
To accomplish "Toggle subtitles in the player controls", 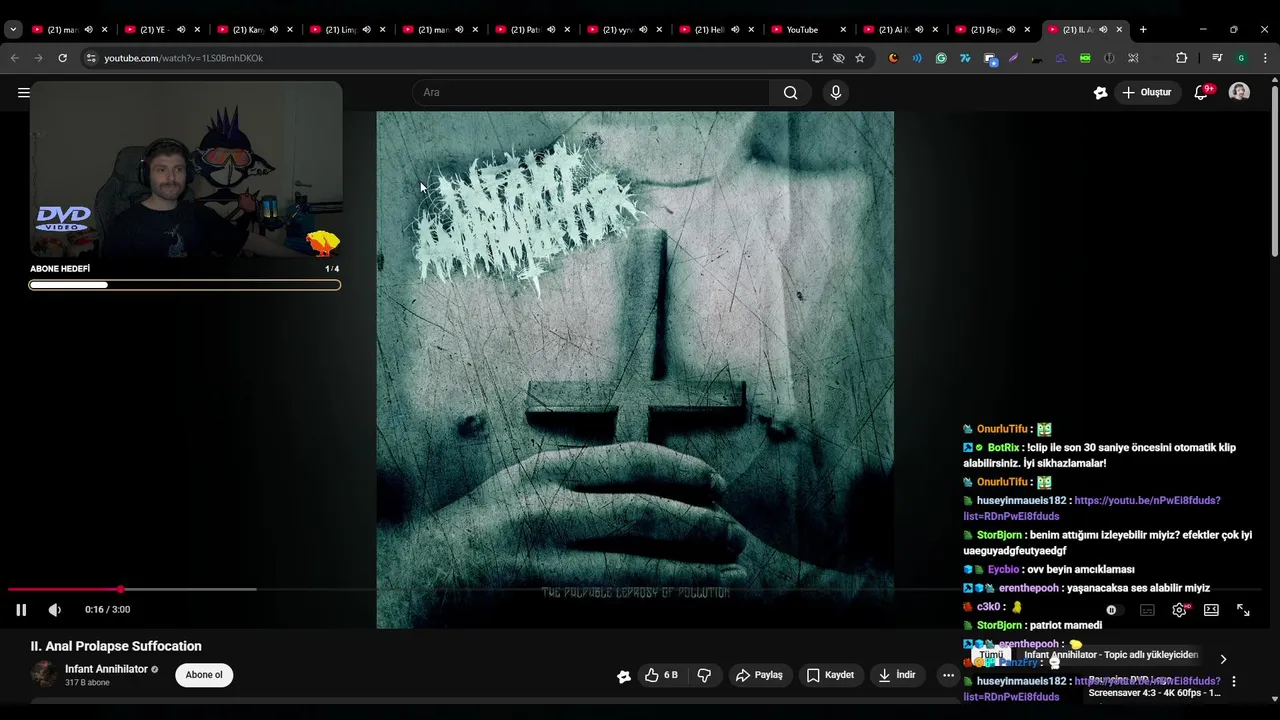I will [x=1147, y=610].
